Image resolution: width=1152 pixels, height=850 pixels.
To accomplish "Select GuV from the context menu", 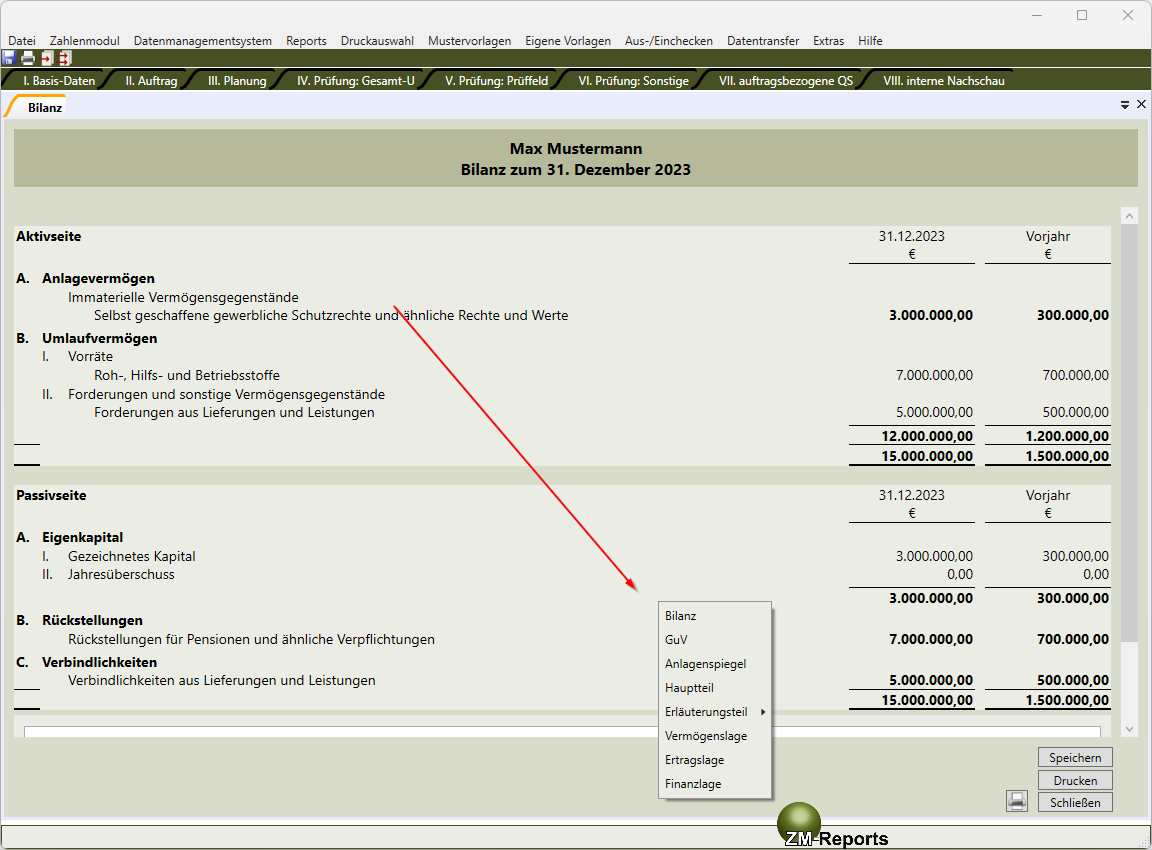I will (677, 640).
